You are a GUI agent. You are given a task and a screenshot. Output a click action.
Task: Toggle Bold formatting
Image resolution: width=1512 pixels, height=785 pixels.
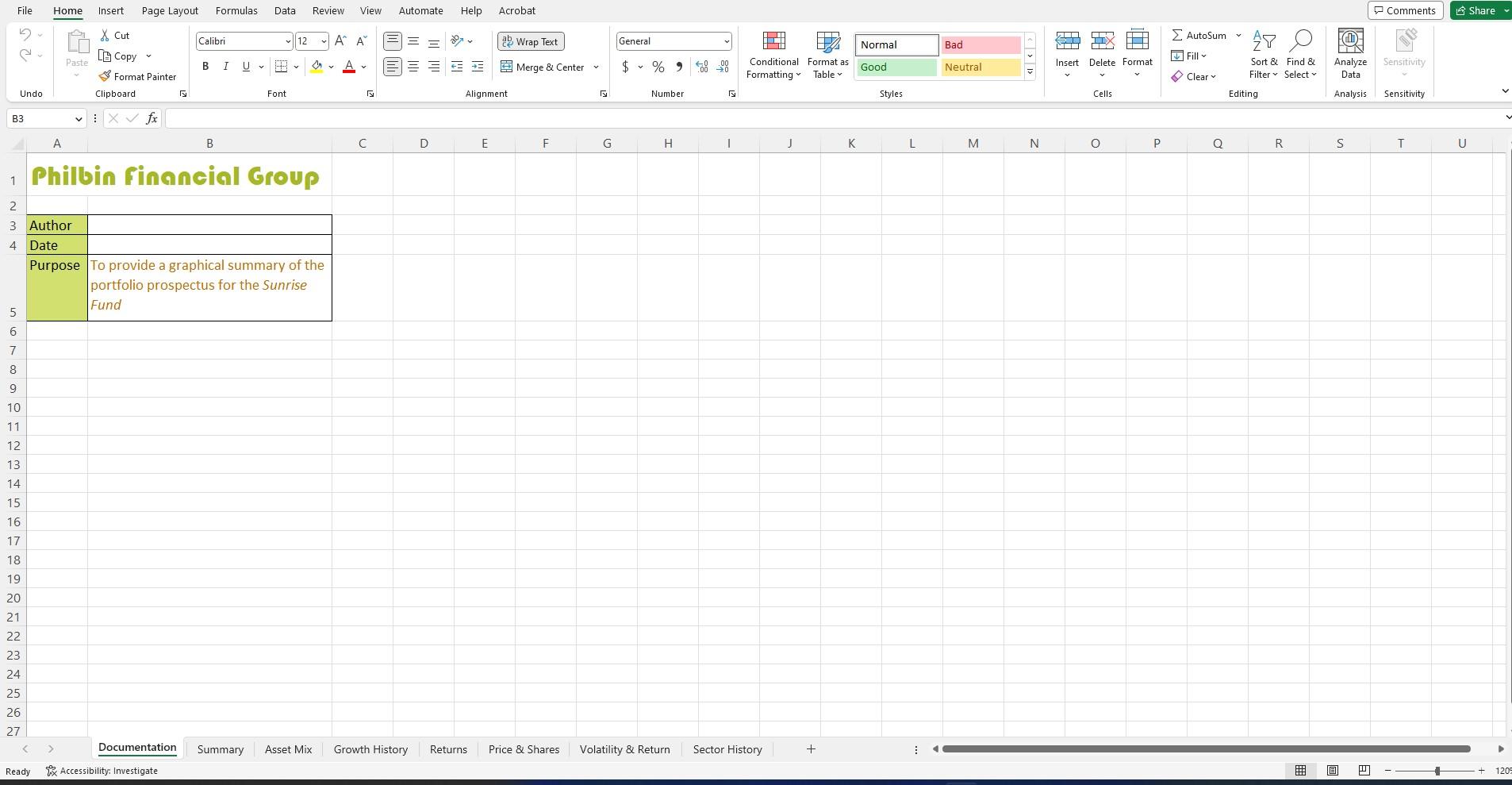click(x=205, y=67)
